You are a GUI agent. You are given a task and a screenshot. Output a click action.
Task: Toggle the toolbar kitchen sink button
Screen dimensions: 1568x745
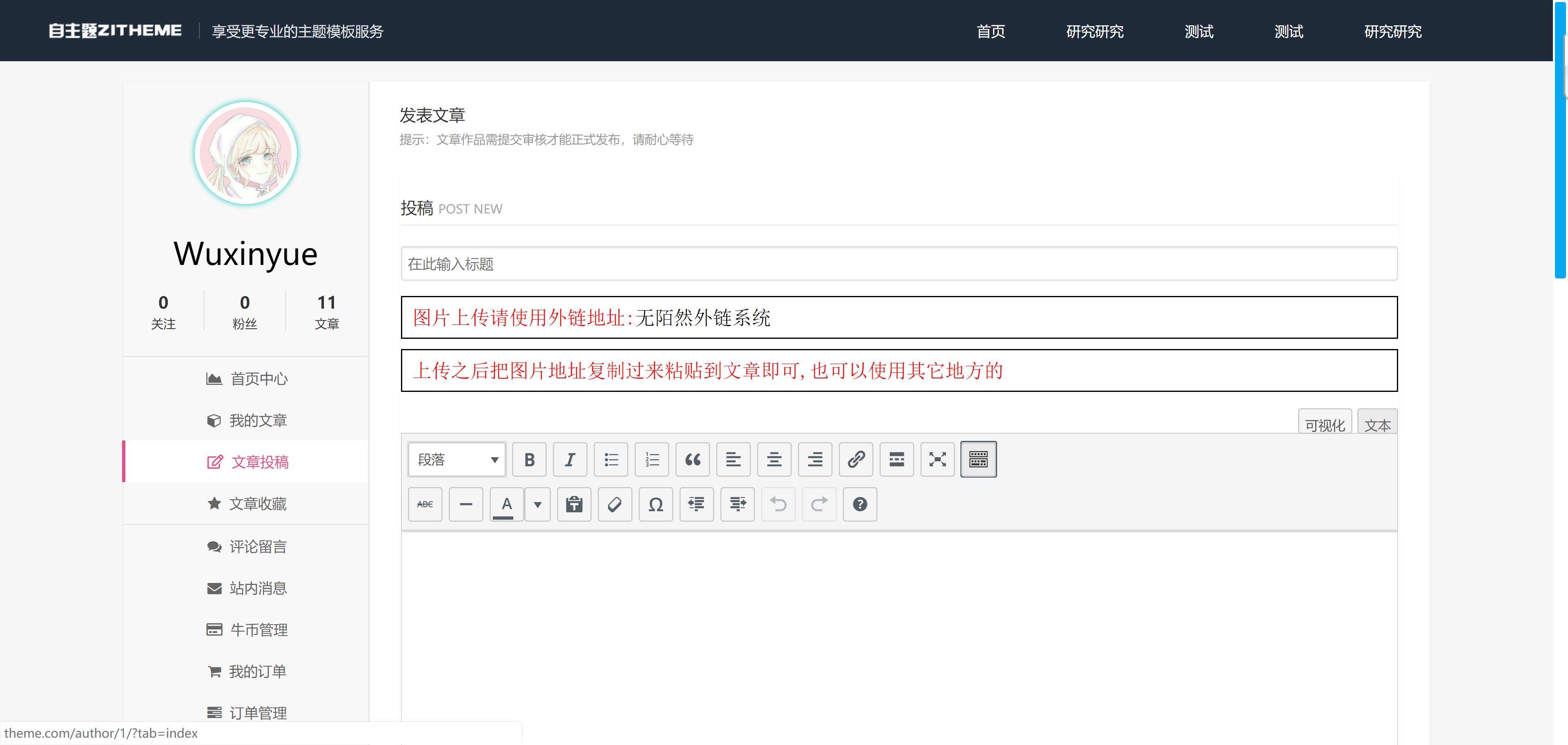click(x=978, y=460)
